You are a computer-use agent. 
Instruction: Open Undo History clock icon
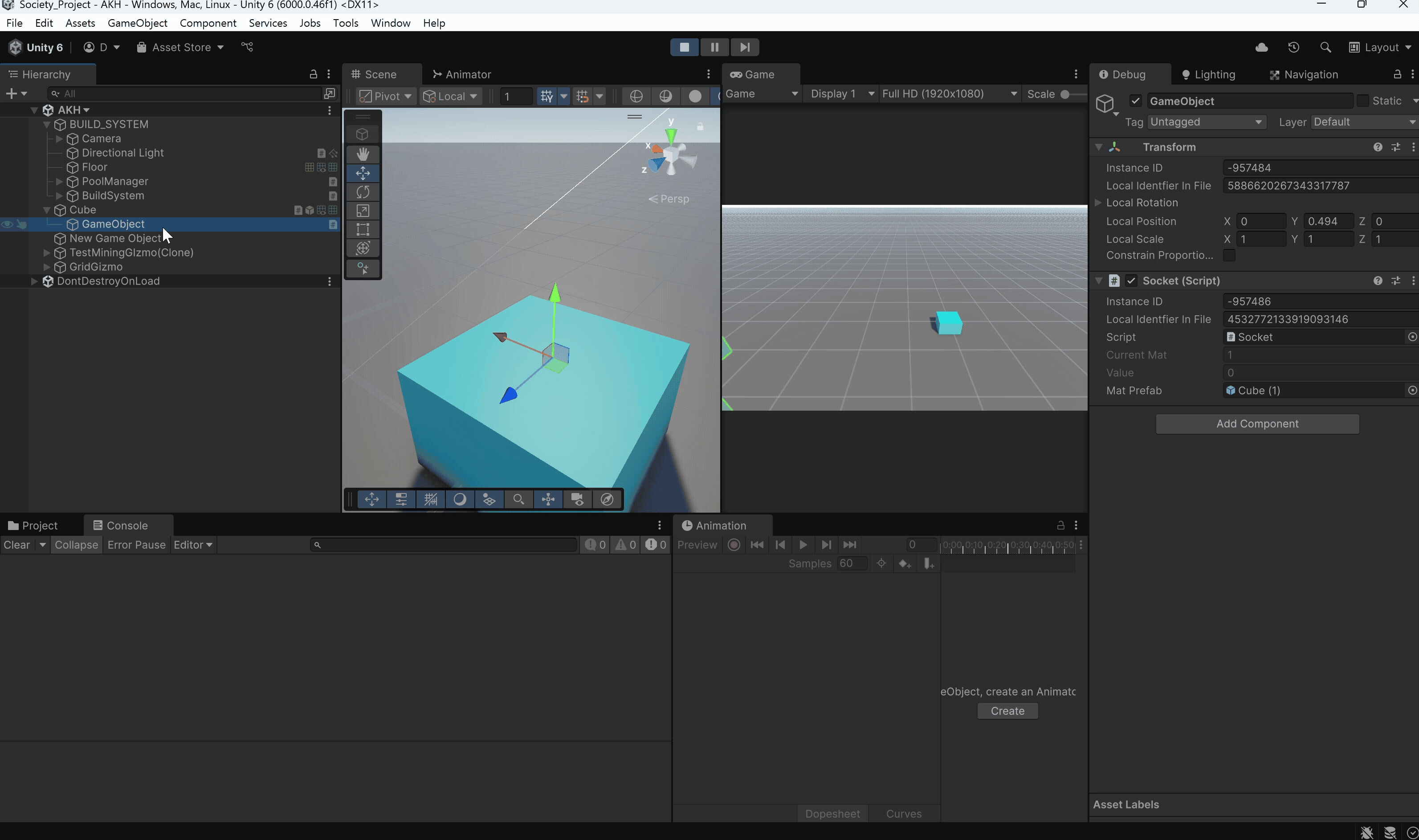[x=1293, y=48]
